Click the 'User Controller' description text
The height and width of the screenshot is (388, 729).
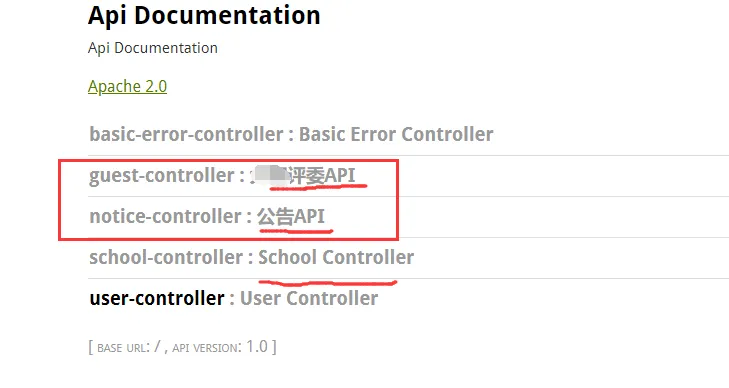(x=309, y=298)
